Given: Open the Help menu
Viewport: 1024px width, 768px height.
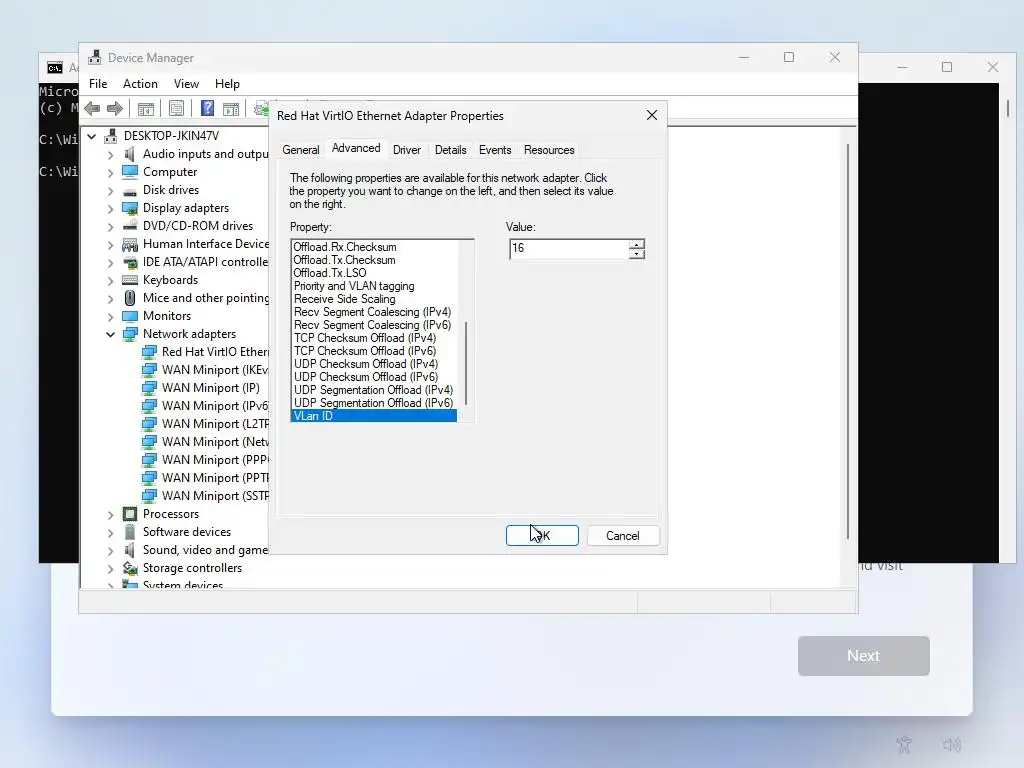Looking at the screenshot, I should (227, 84).
